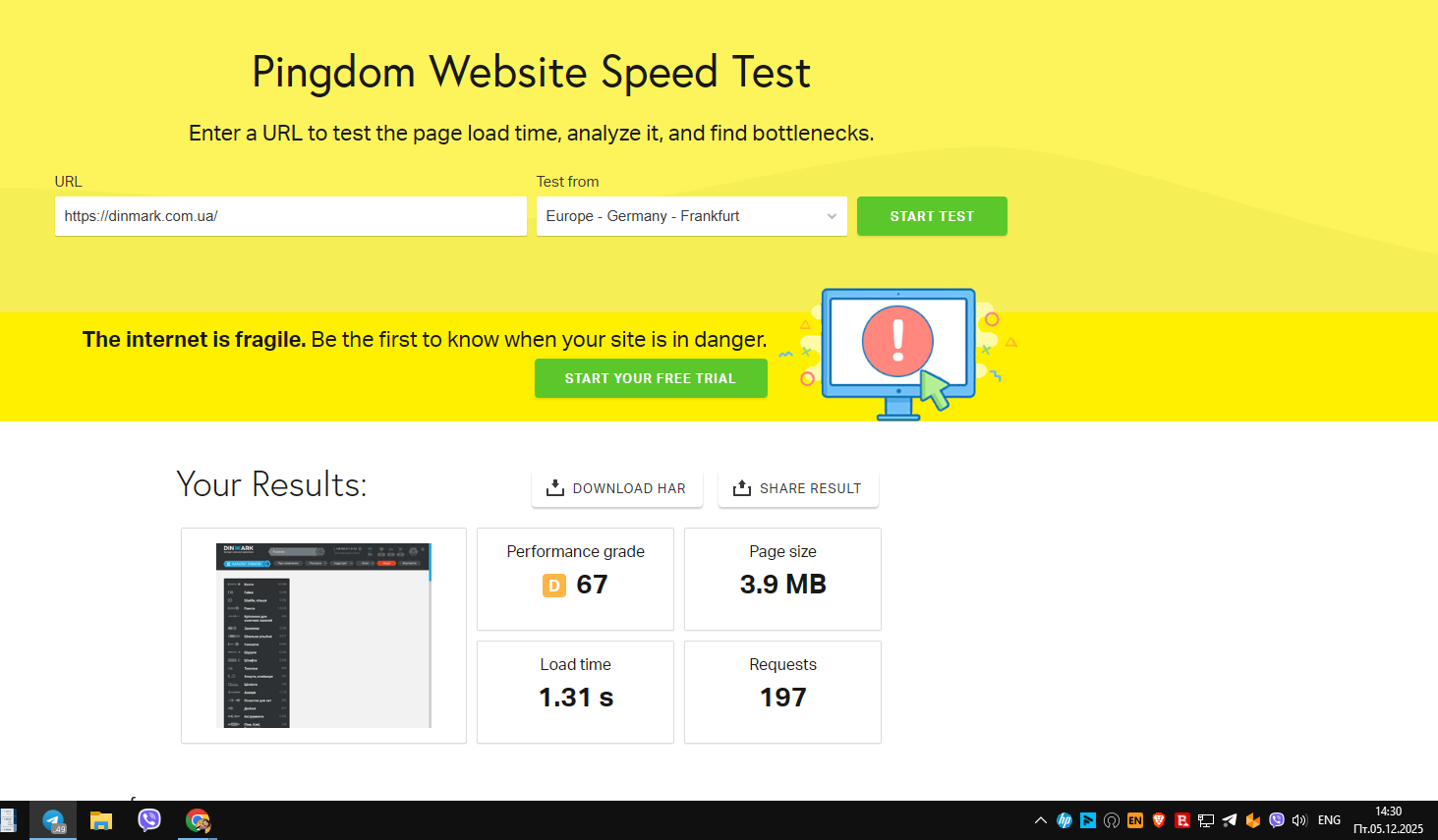Click the START TEST button

[x=932, y=216]
